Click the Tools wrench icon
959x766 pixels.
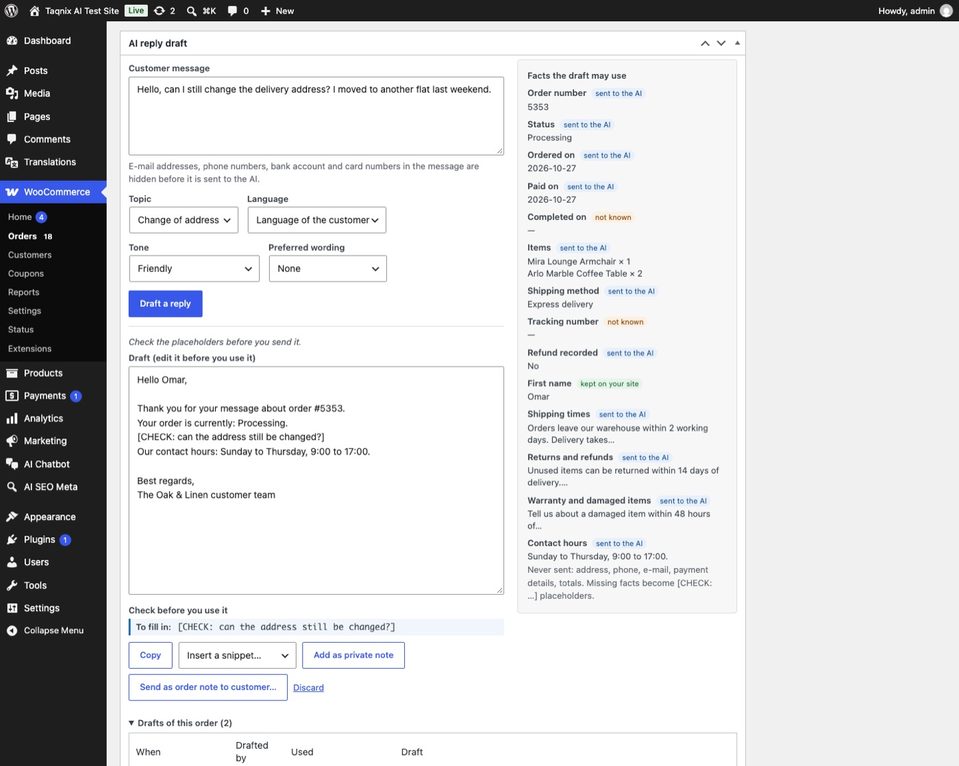click(x=12, y=586)
